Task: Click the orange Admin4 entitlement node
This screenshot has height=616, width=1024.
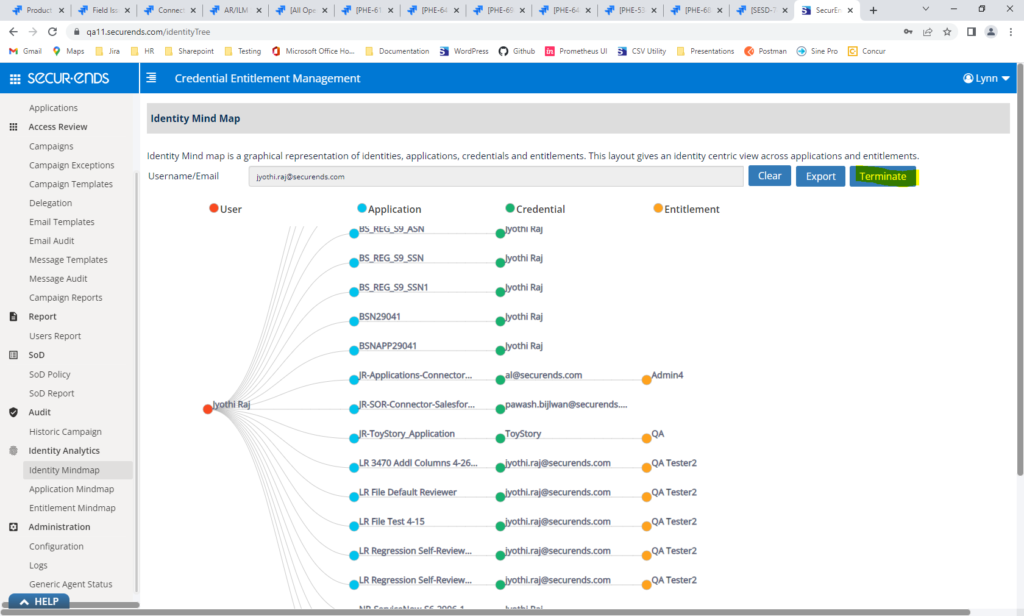Action: coord(647,380)
